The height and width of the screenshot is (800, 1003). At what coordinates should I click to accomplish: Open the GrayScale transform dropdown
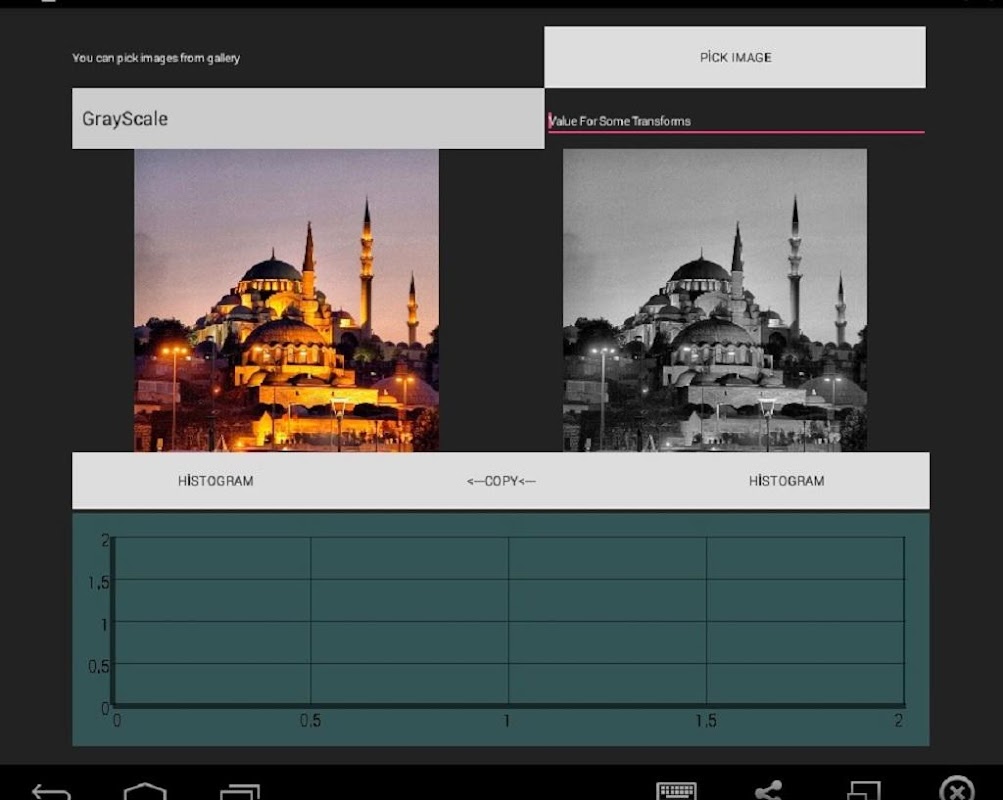click(308, 119)
